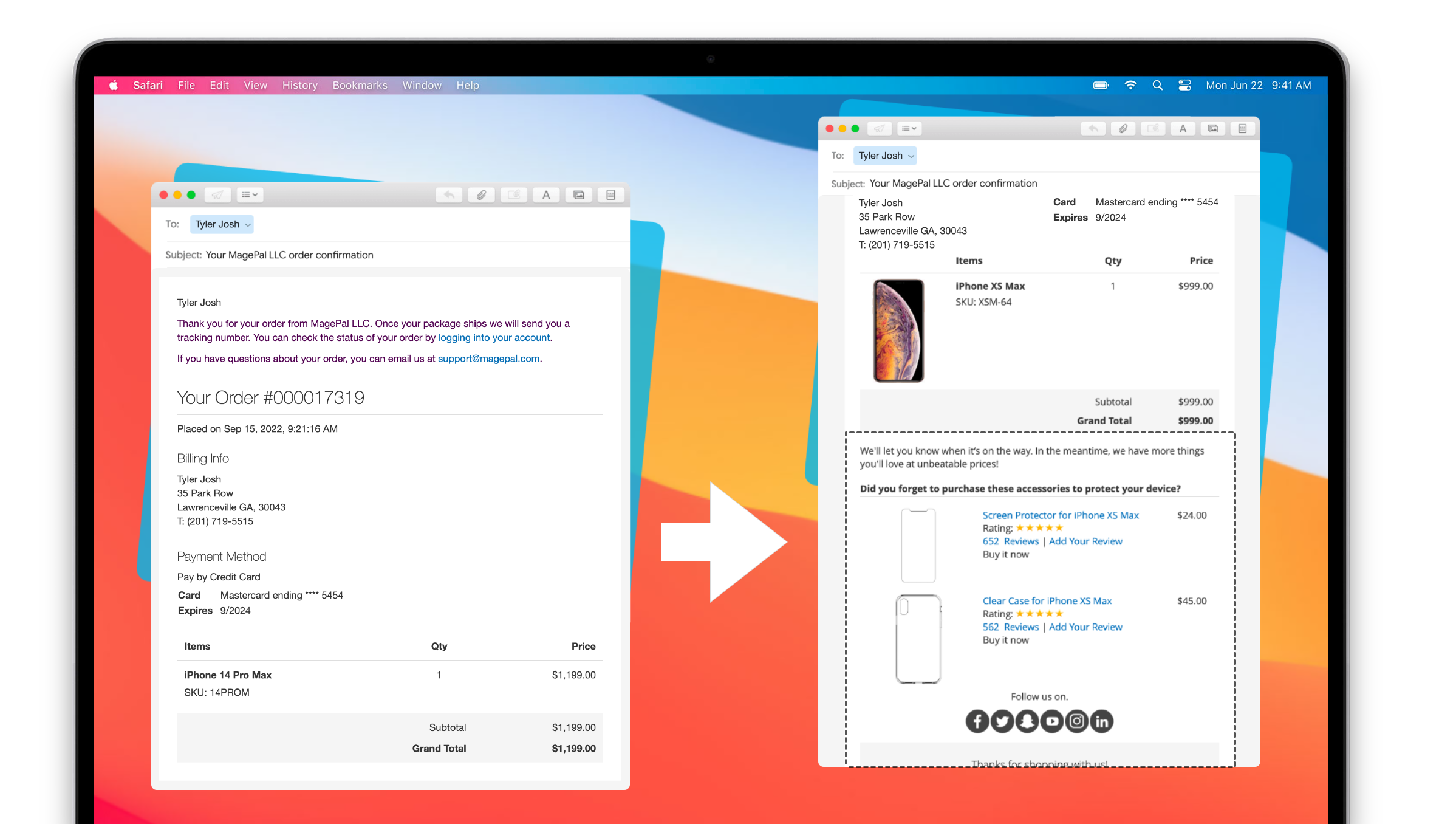Open the YouTube social icon
1456x824 pixels.
tap(1052, 721)
